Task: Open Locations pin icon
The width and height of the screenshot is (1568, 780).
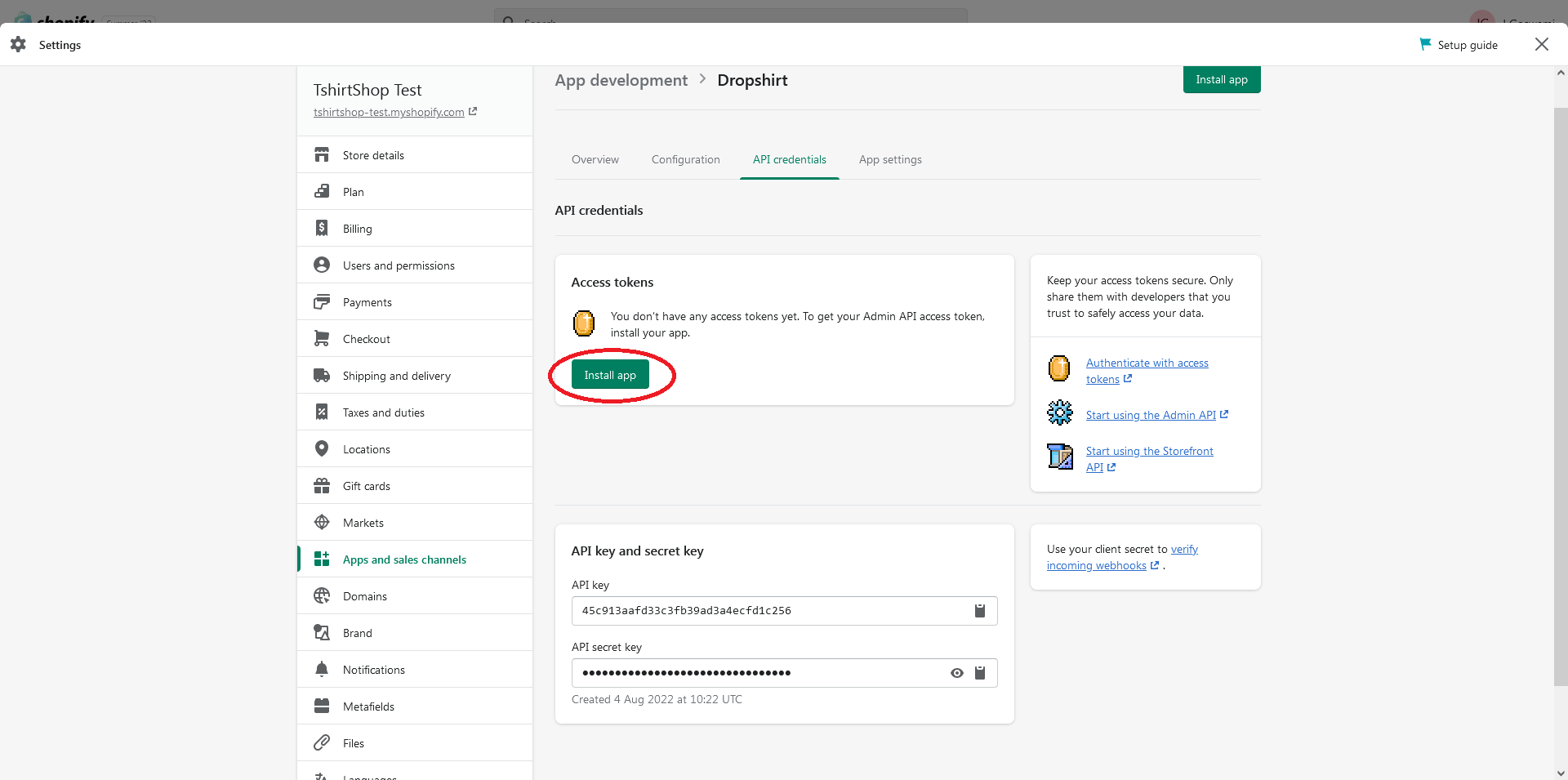Action: pos(322,449)
